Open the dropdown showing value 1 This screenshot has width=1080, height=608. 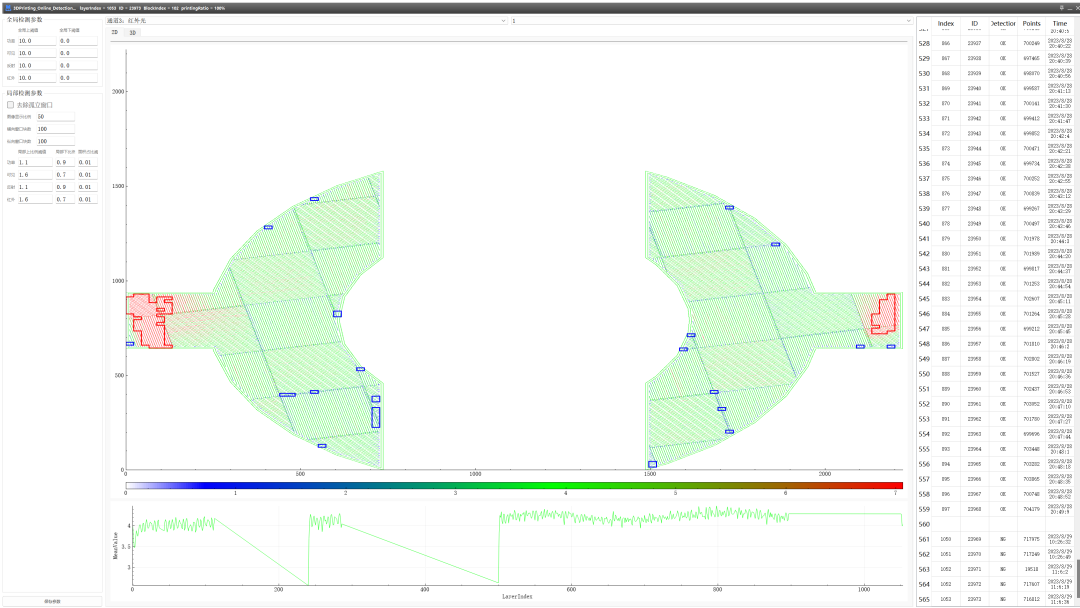(712, 21)
